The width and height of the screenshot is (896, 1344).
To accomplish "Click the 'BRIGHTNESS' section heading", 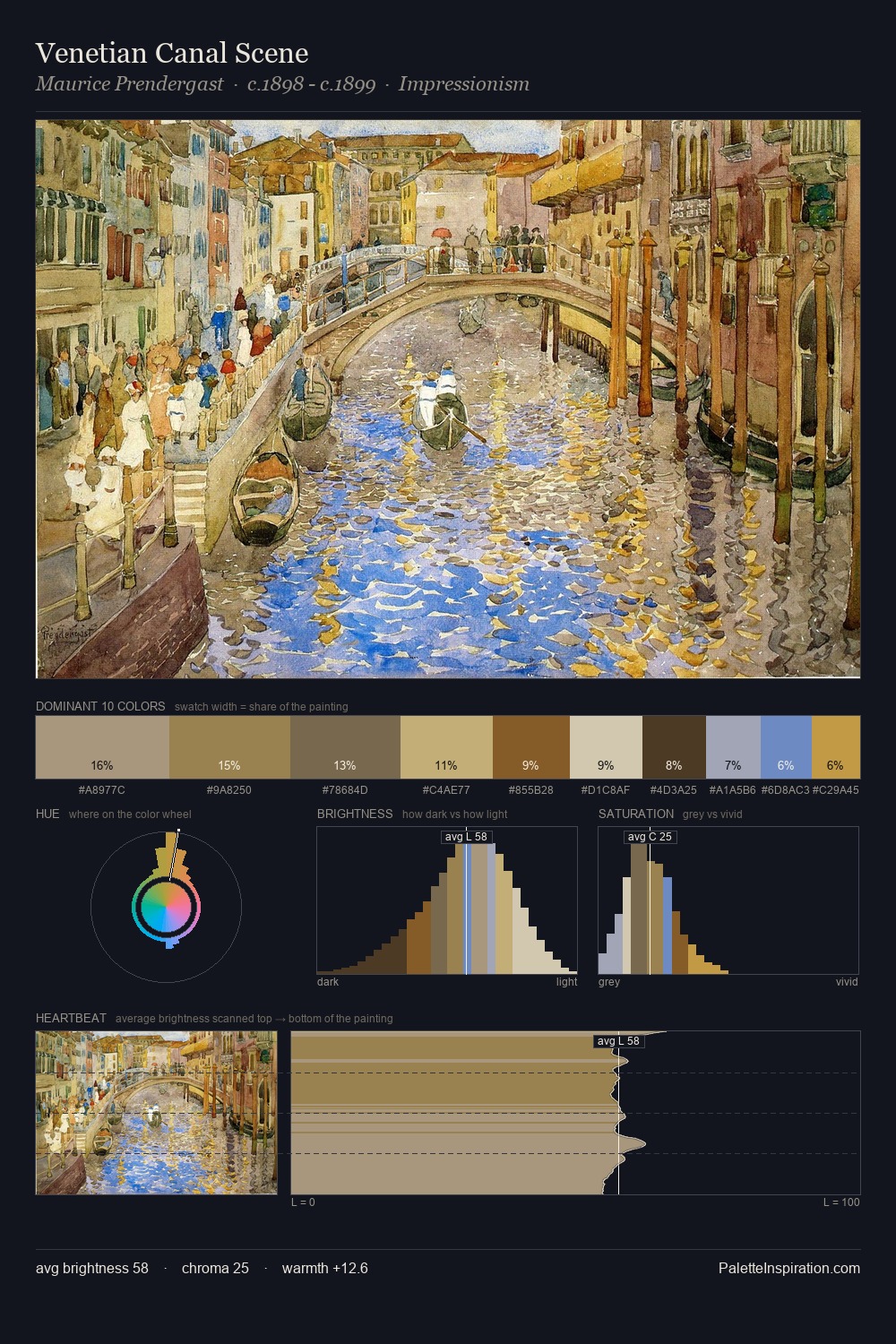I will tap(355, 814).
